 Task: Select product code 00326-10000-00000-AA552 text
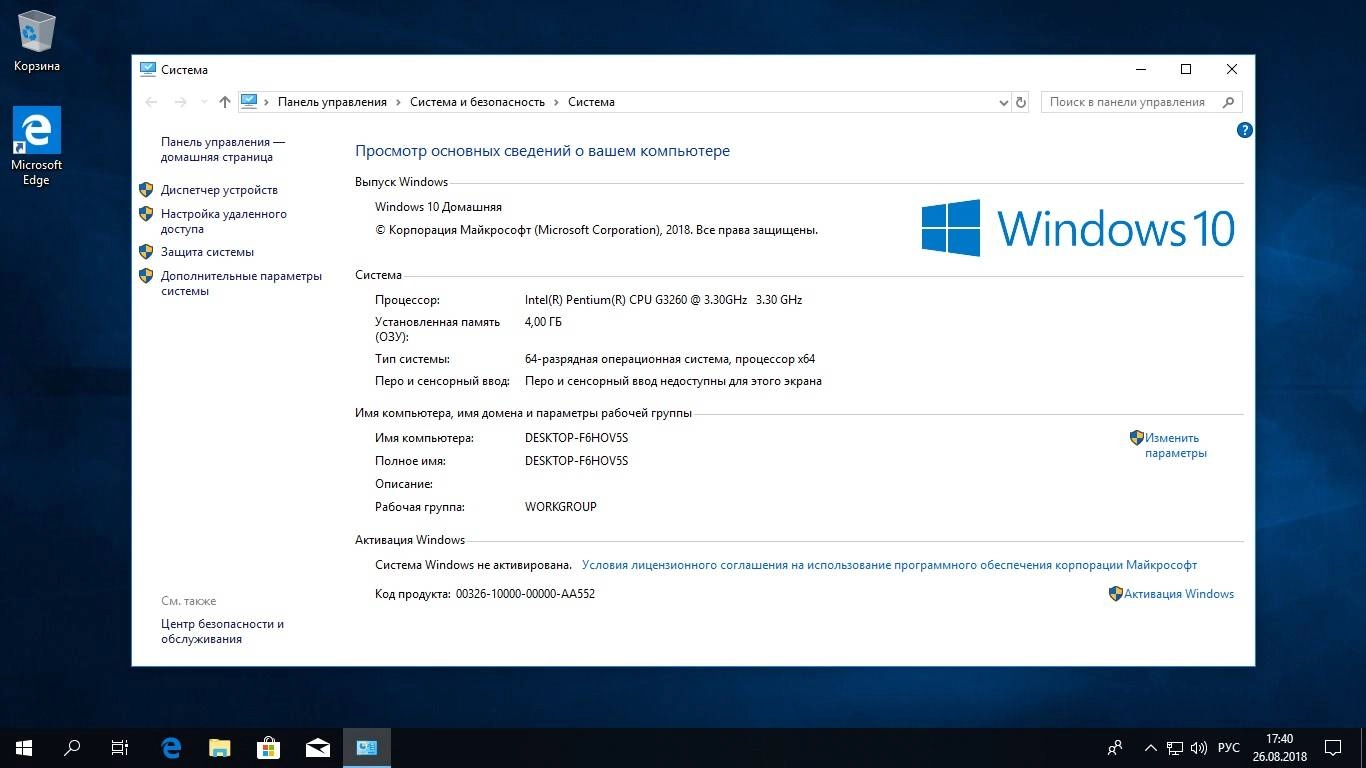525,594
